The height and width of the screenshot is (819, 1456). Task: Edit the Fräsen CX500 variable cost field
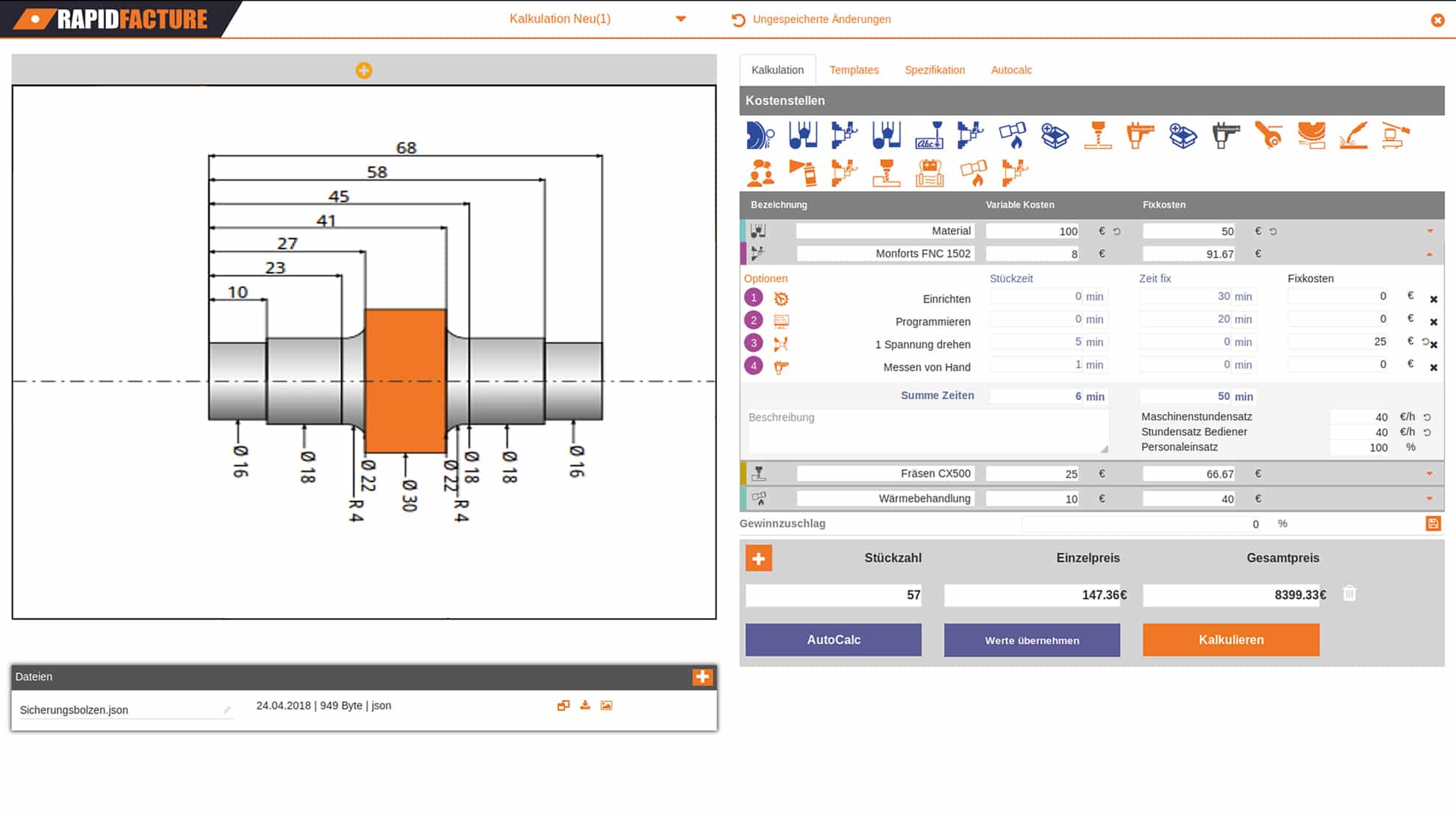coord(1032,474)
